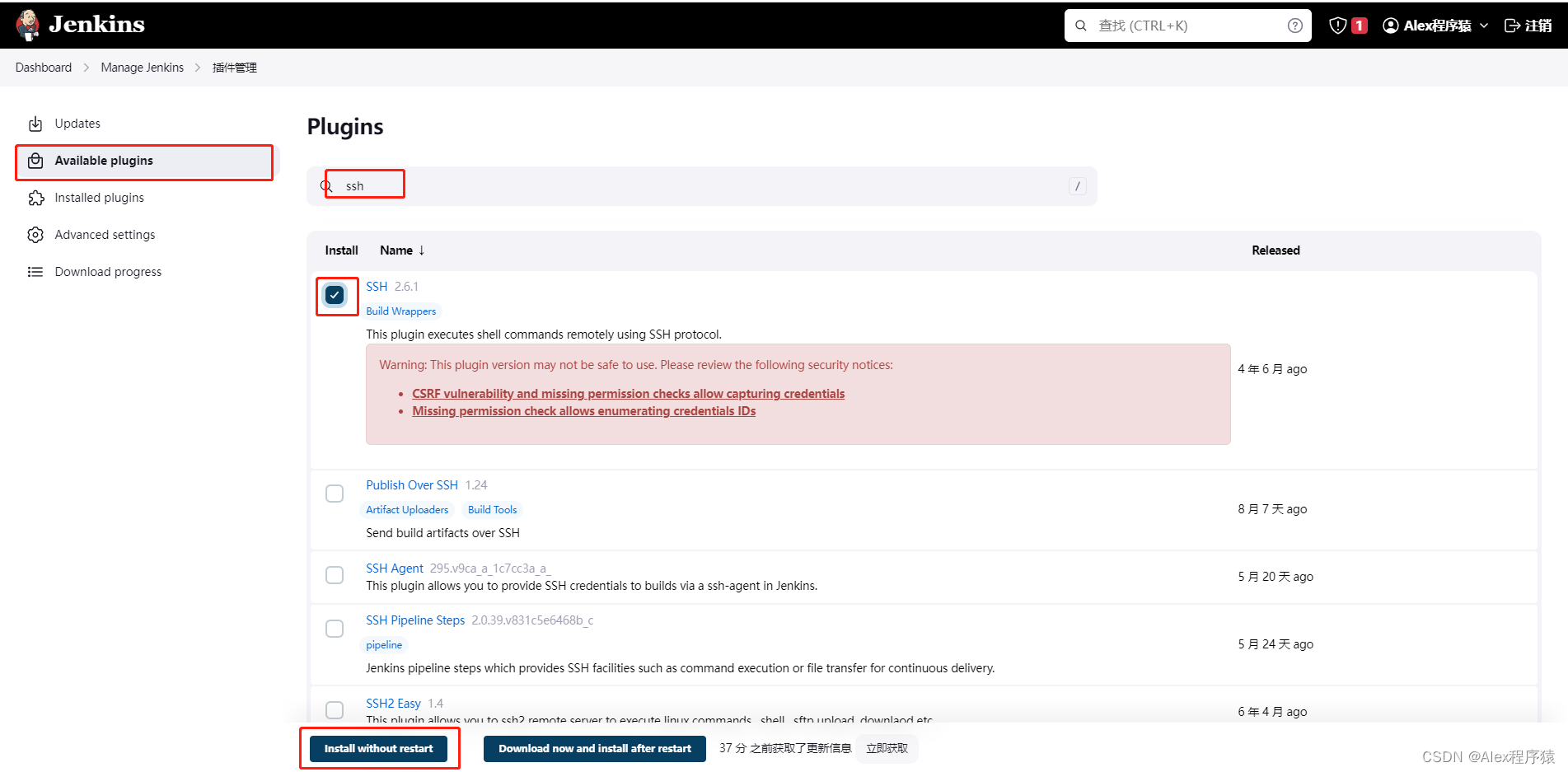
Task: Click the search magnifier icon in header
Action: (1081, 26)
